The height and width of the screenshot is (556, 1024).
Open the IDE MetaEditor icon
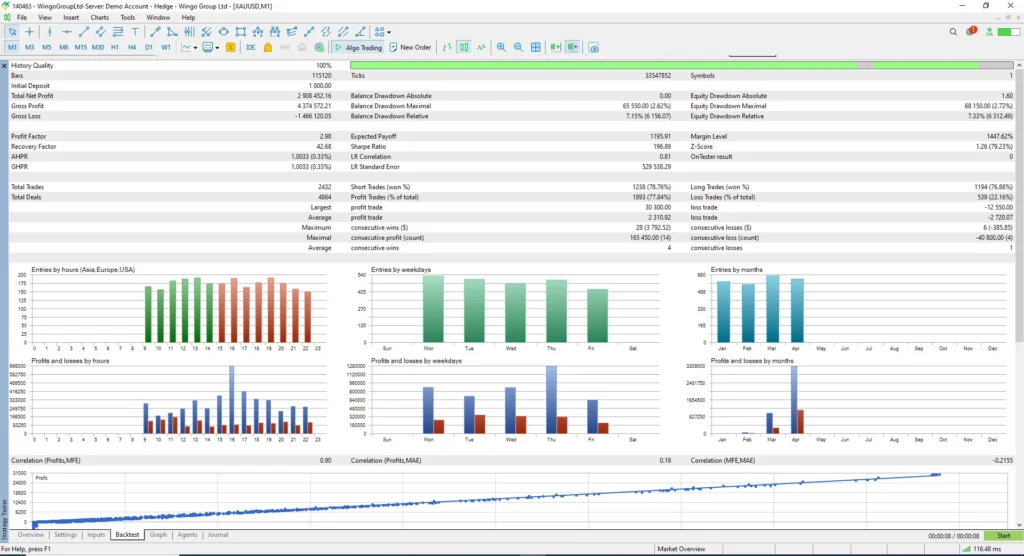[x=250, y=47]
